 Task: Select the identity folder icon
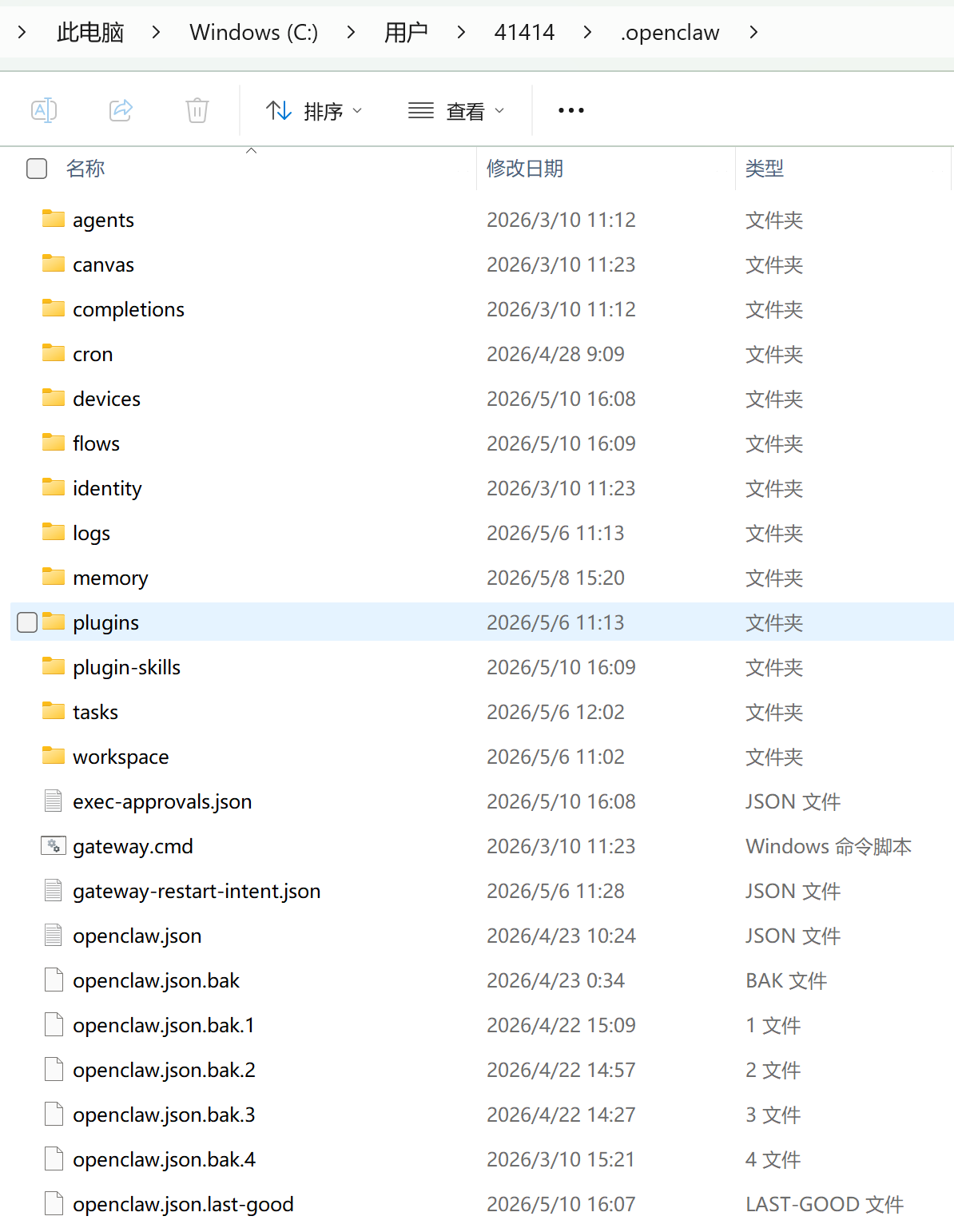pos(54,487)
